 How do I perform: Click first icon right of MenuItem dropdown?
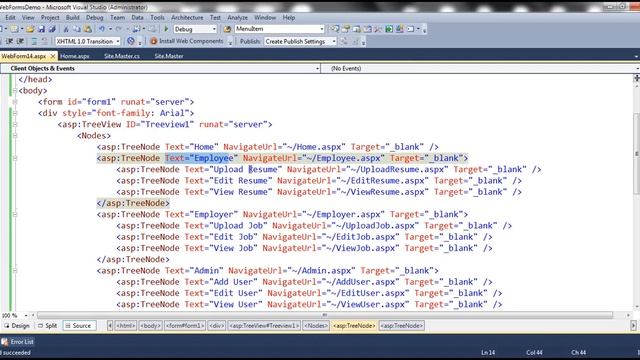(x=335, y=29)
